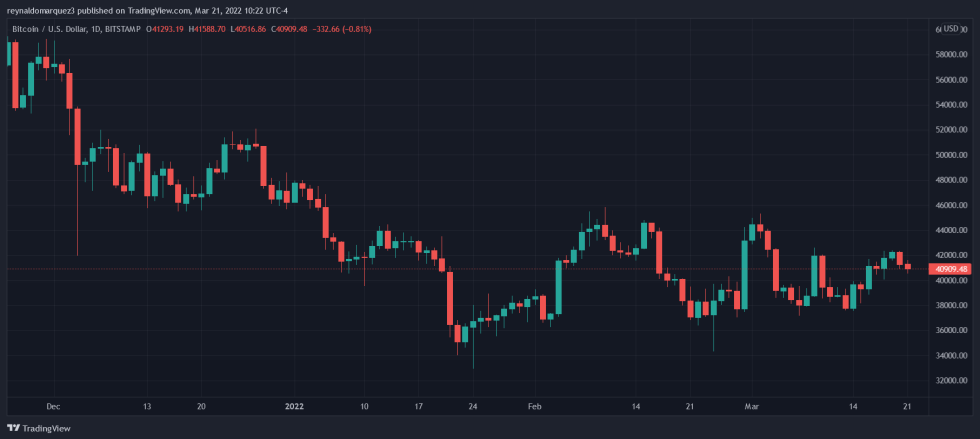This screenshot has width=980, height=439.
Task: Click the 40000.00 price axis label
Action: pos(952,281)
